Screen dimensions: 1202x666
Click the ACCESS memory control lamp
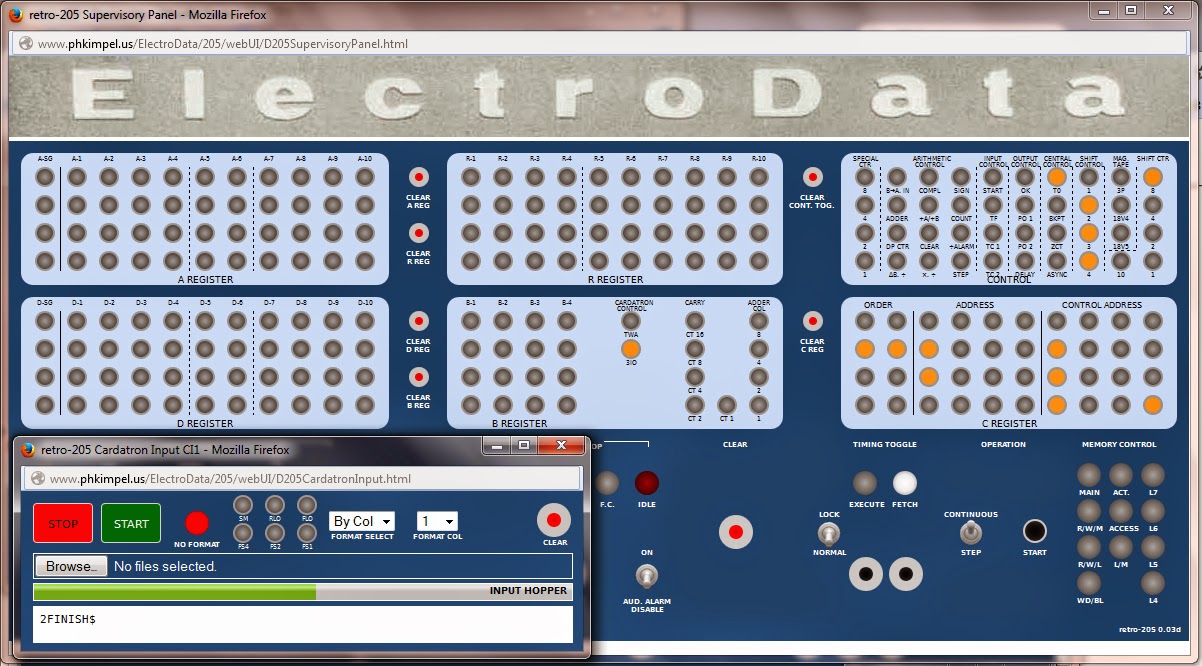(x=1121, y=511)
